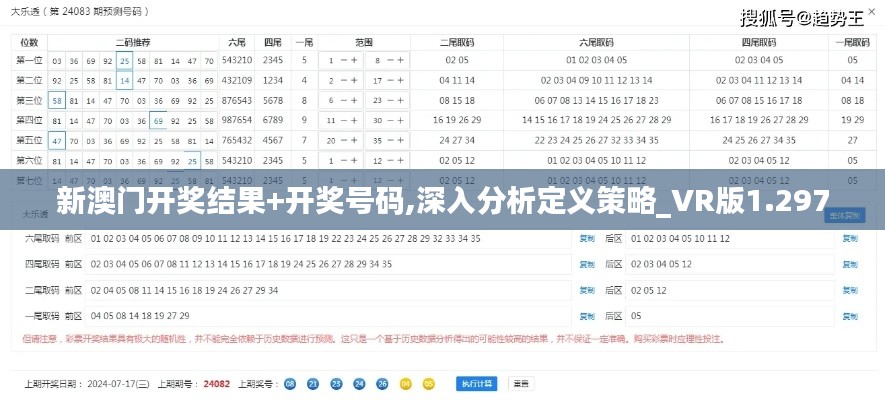Click the blue lottery ball number 08
885x400 pixels.
290,383
